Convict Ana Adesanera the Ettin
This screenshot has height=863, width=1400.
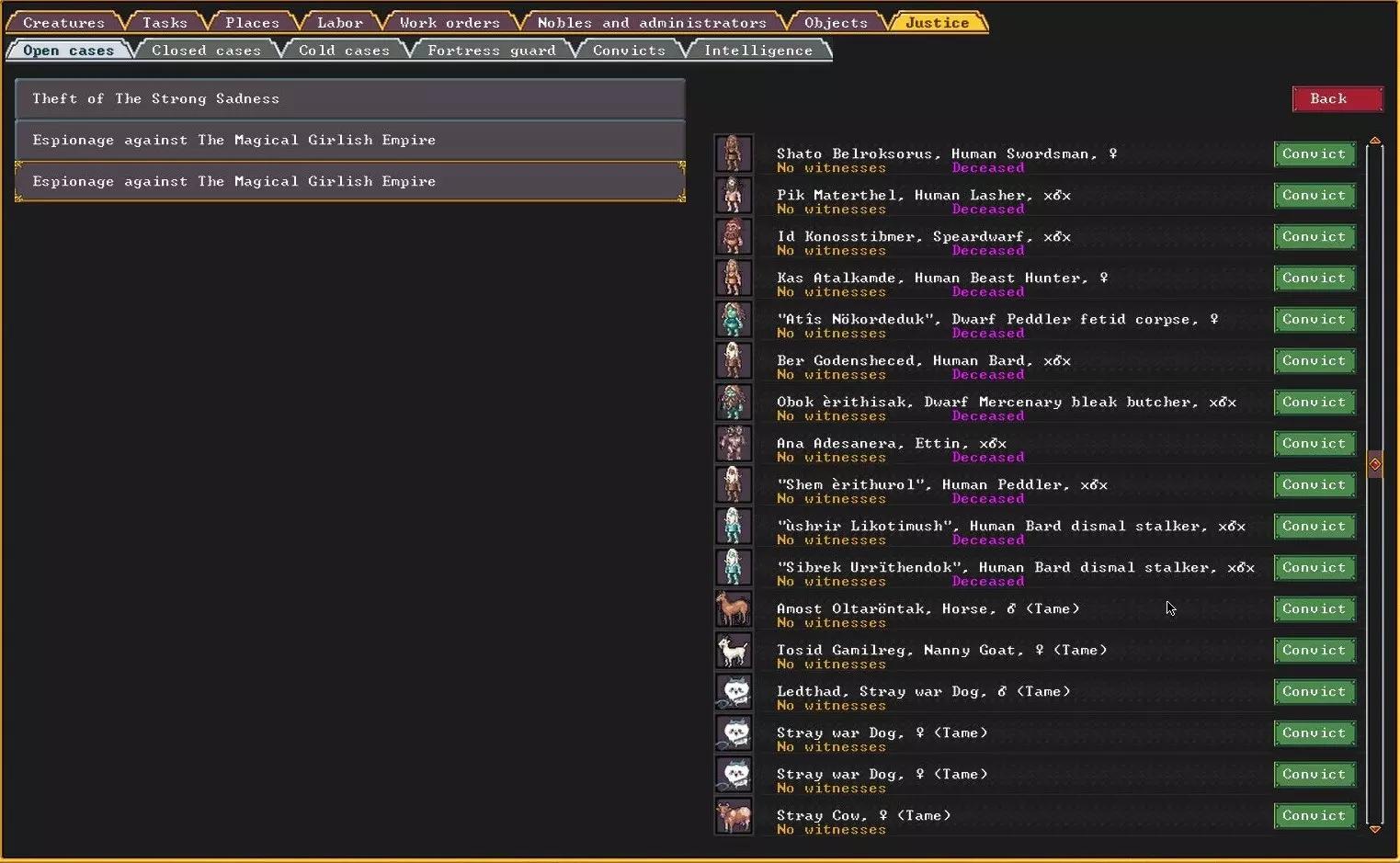[1315, 444]
